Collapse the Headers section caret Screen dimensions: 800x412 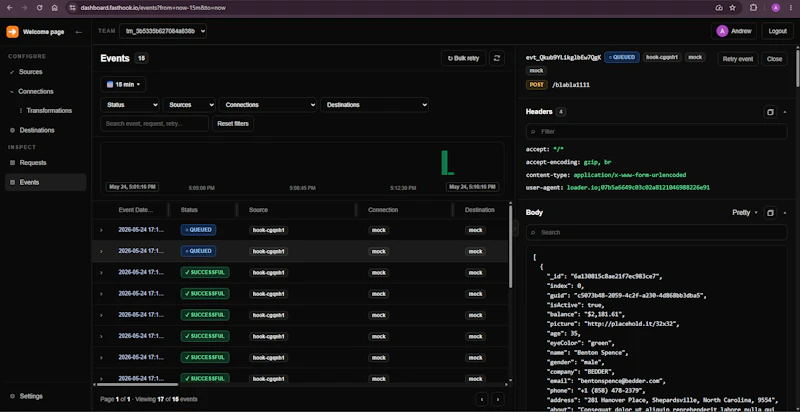click(x=785, y=112)
